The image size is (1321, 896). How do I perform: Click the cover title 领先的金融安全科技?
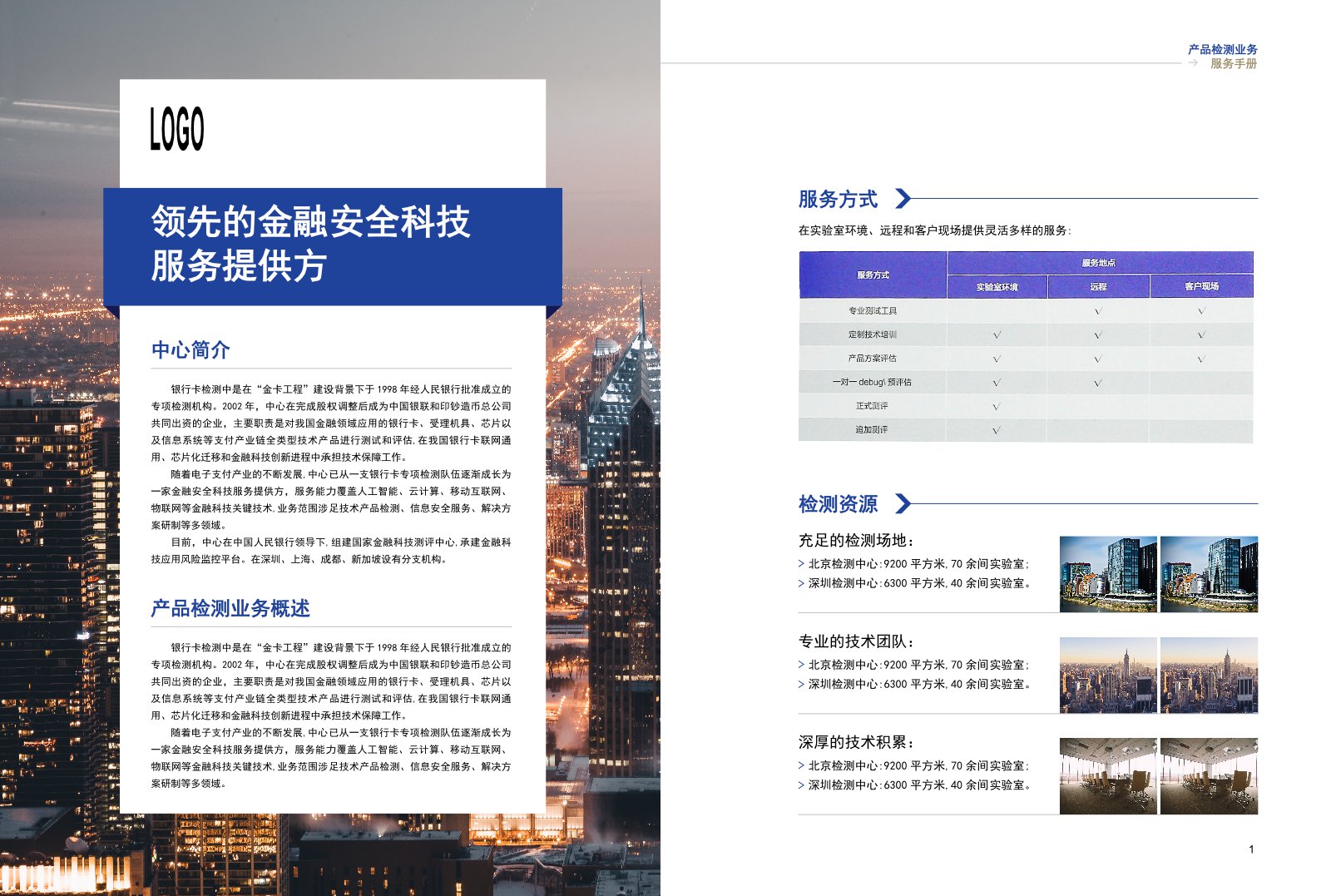pos(311,222)
